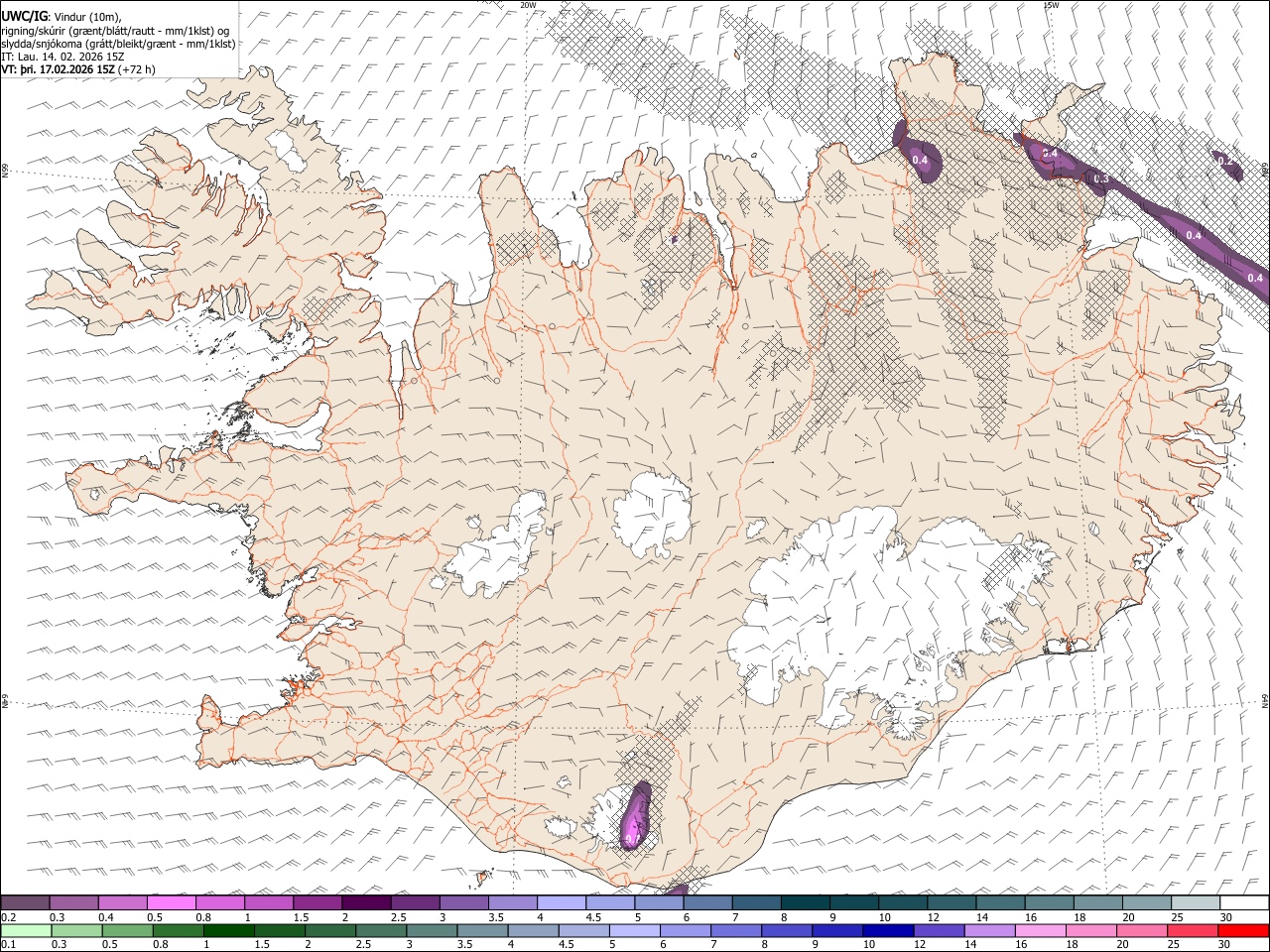Choose the pale lavender upper swatch between 4 and 4.5
Image resolution: width=1270 pixels, height=952 pixels.
(561, 902)
